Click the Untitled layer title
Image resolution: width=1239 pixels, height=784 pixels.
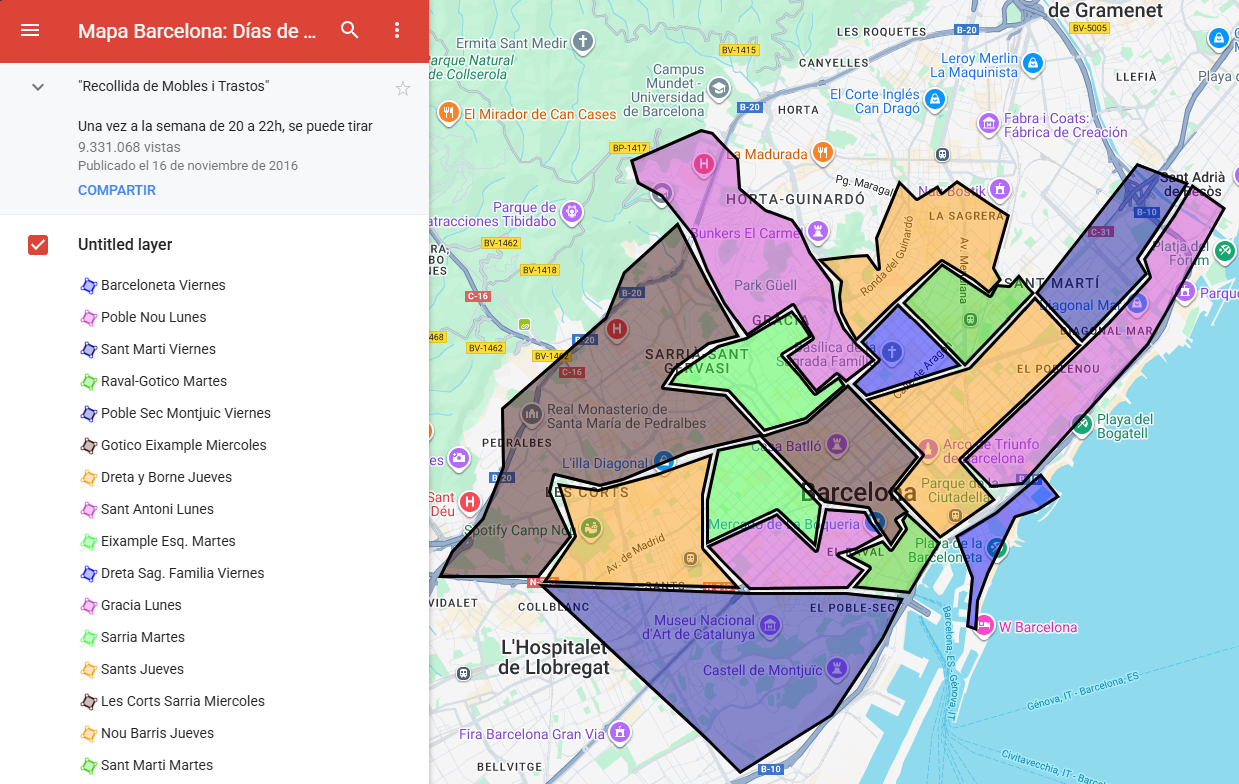click(125, 245)
